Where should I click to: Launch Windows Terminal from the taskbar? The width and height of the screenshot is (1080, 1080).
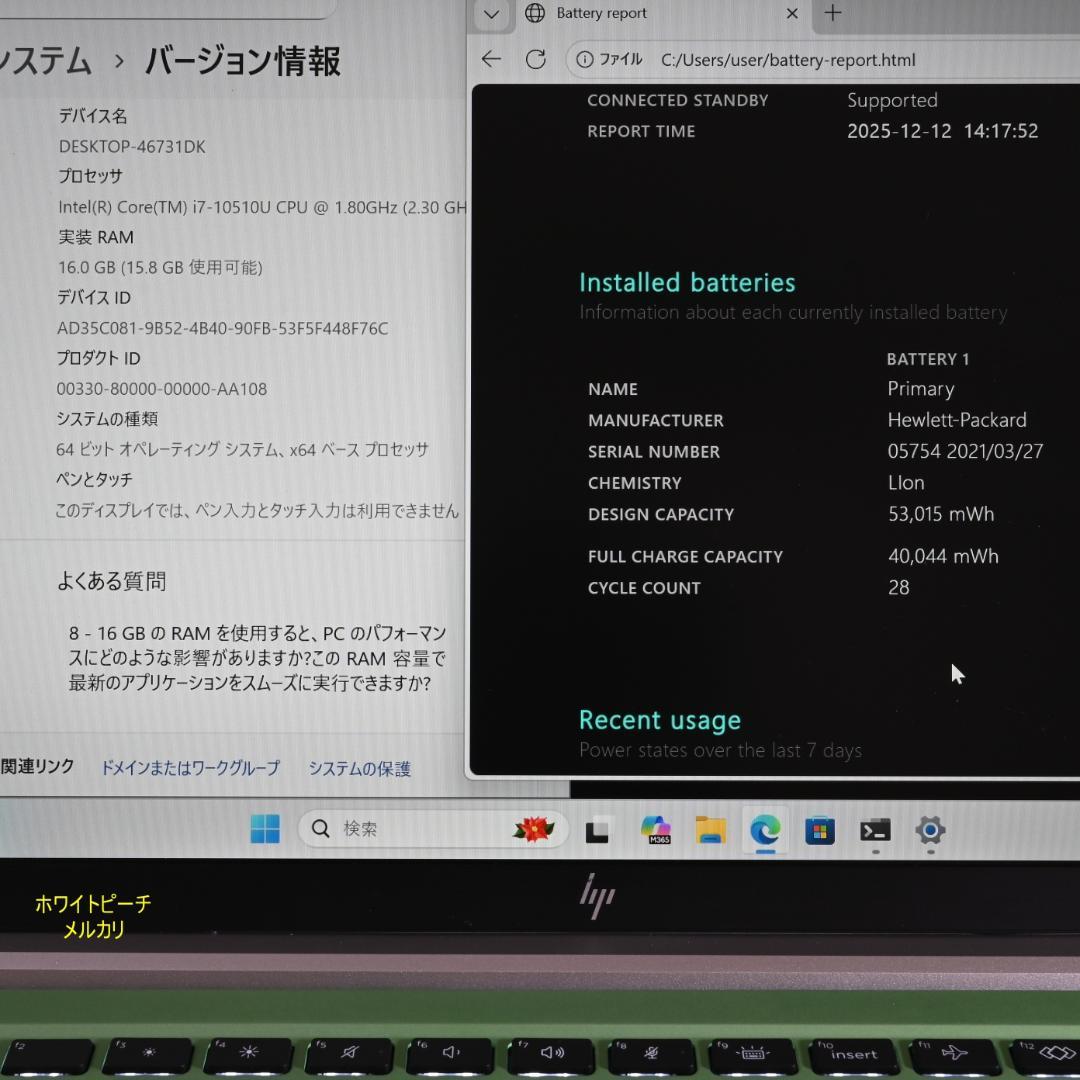tap(875, 830)
